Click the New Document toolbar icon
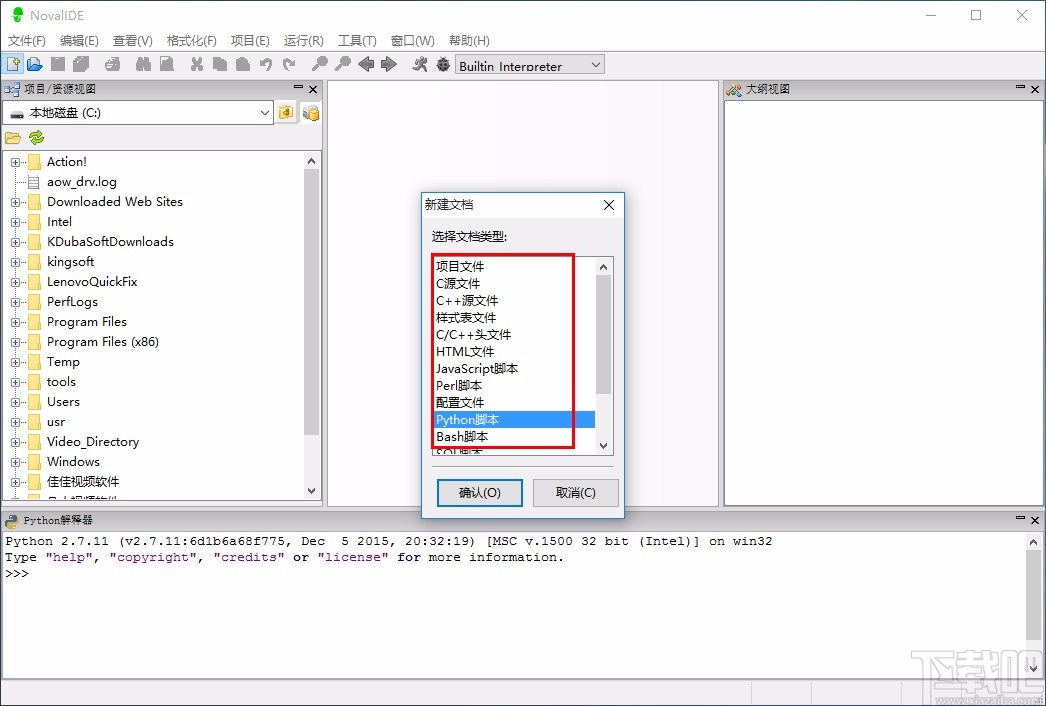 (13, 65)
